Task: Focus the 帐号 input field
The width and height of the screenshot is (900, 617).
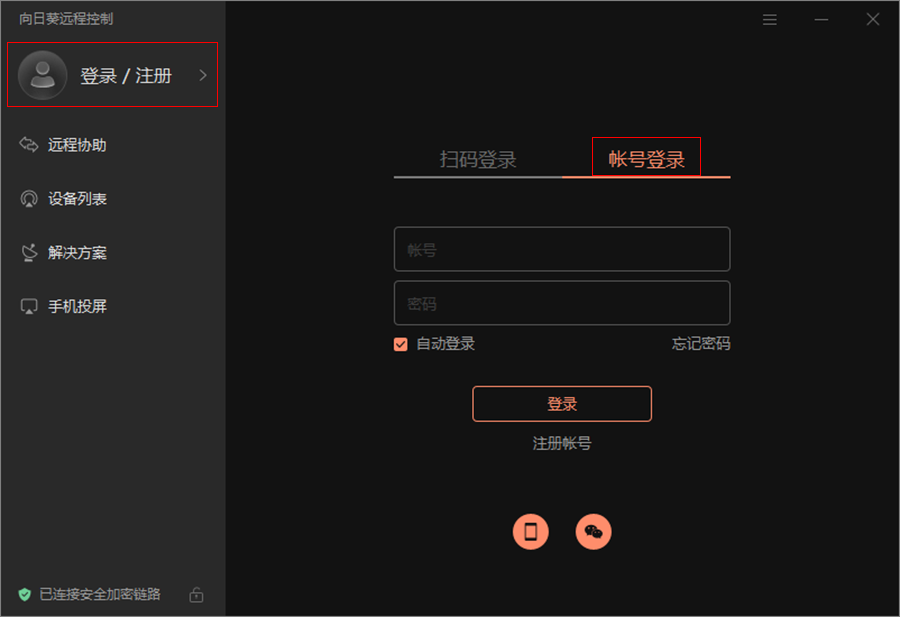Action: [x=562, y=249]
